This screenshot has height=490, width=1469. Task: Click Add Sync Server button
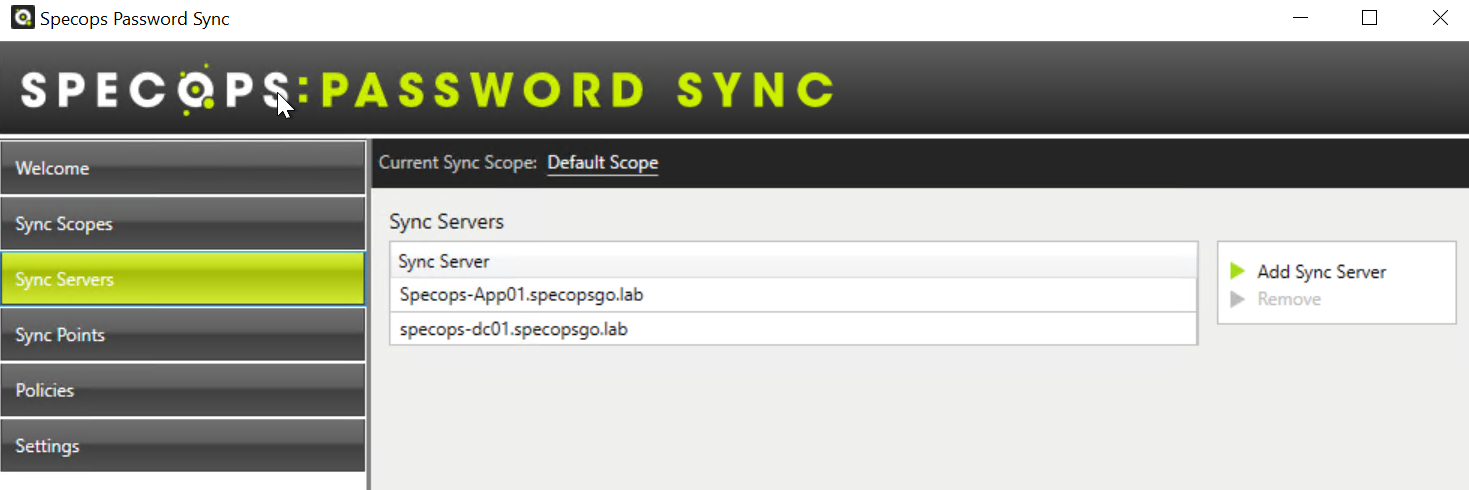(x=1321, y=272)
